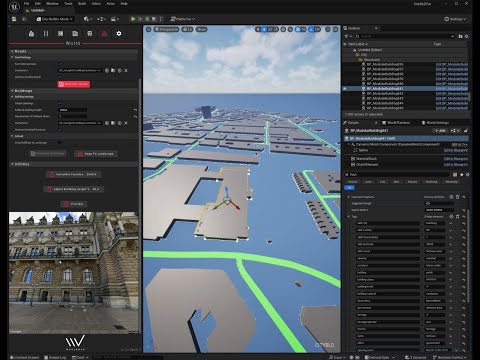This screenshot has width=480, height=360.
Task: Open the add content quick menu
Action: point(88,19)
